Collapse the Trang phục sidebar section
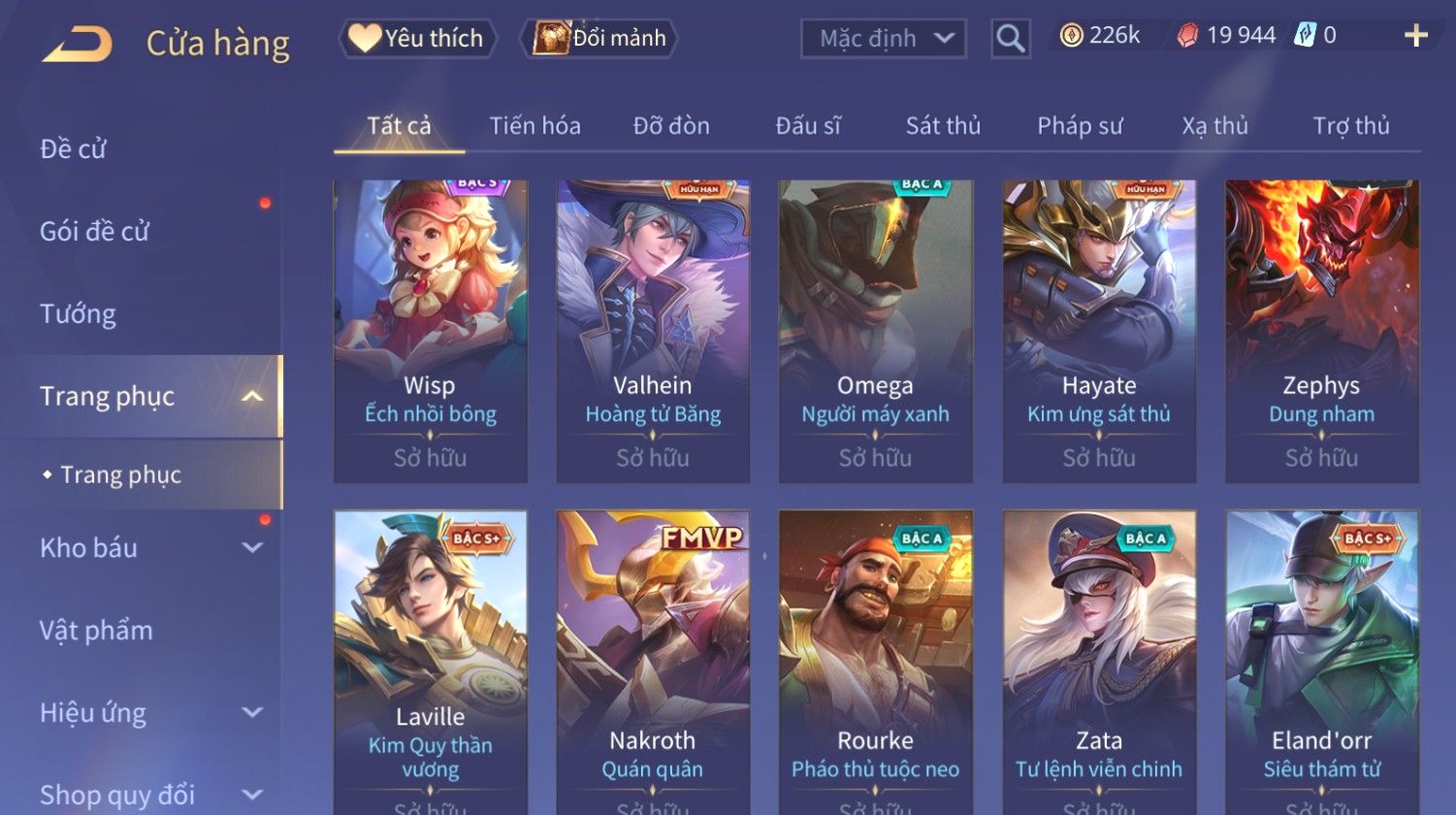 [x=252, y=396]
